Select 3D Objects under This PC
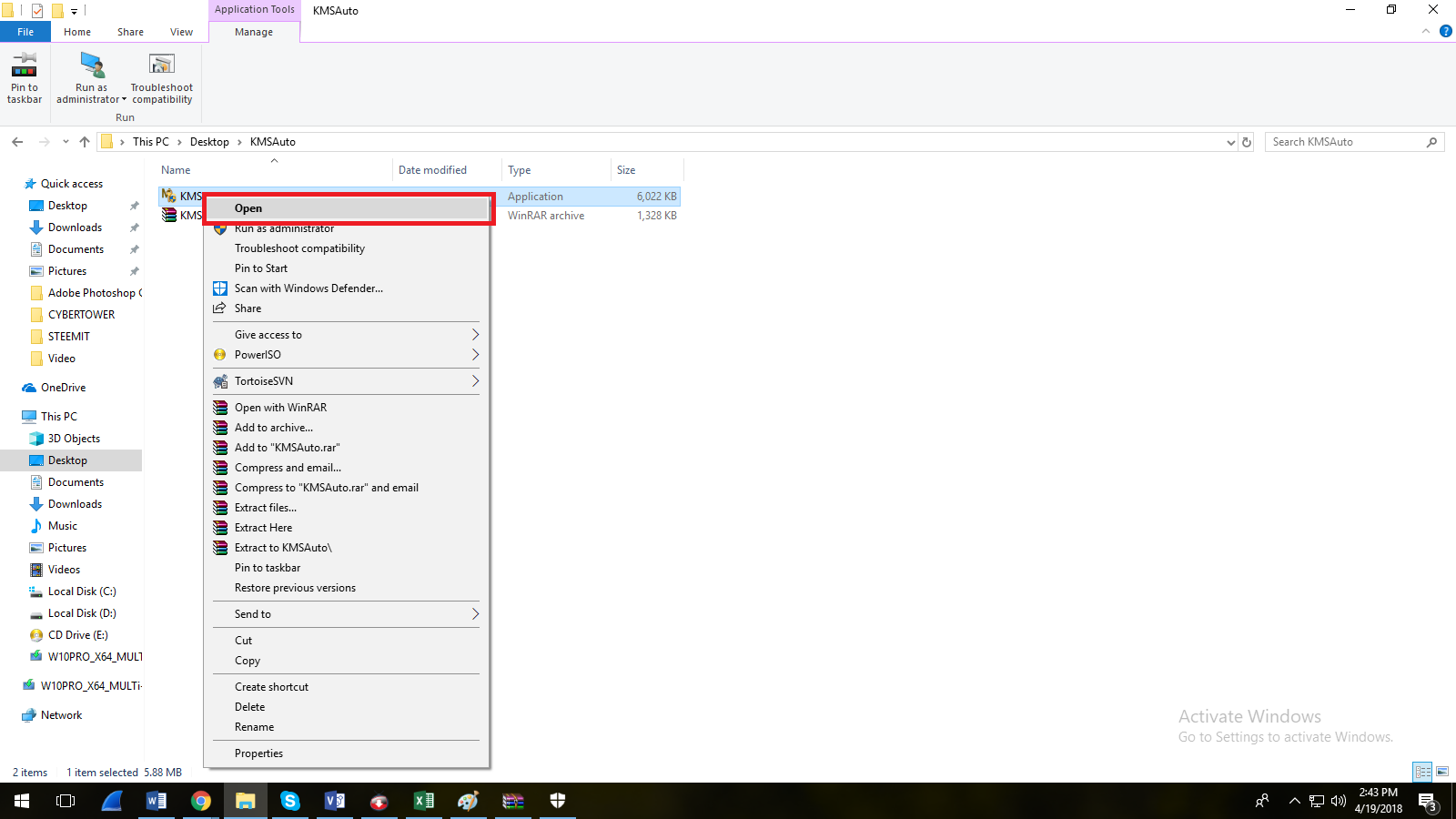The width and height of the screenshot is (1456, 819). tap(74, 439)
